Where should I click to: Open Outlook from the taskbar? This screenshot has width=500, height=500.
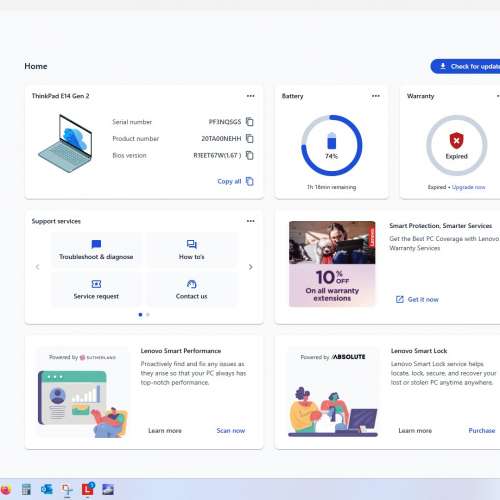[47, 489]
